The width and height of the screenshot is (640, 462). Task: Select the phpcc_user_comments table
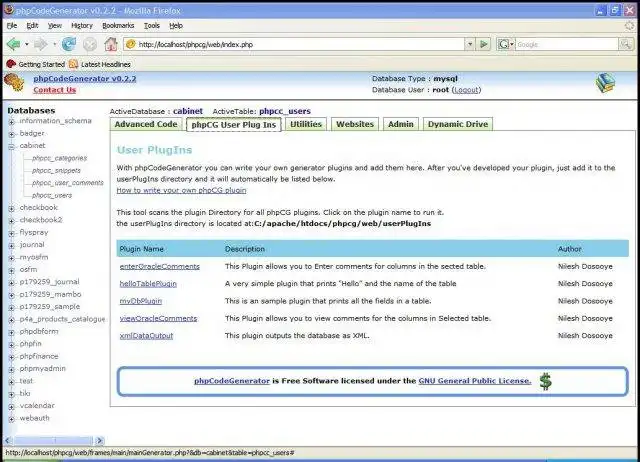[68, 183]
